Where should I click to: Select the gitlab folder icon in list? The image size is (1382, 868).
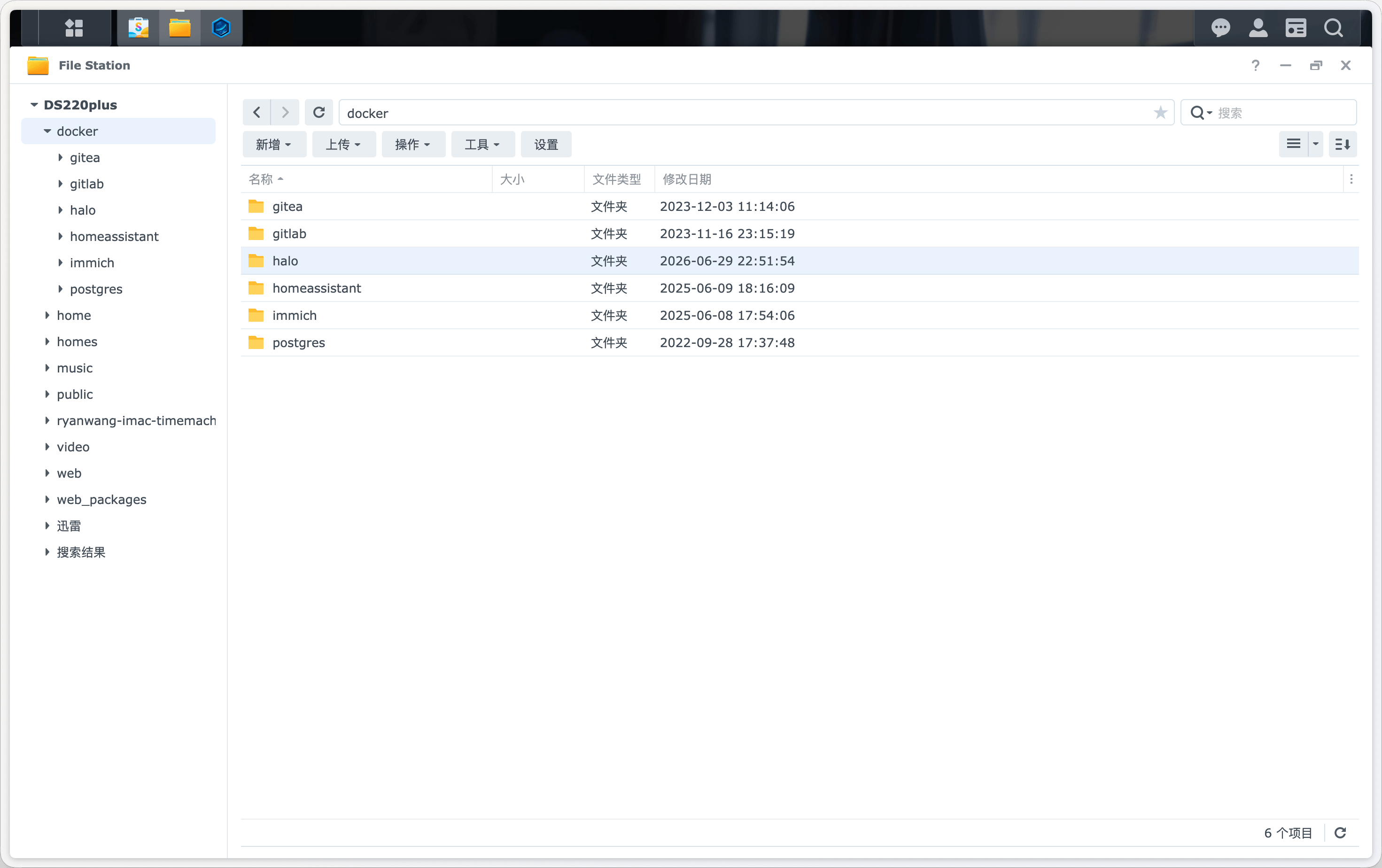point(256,233)
